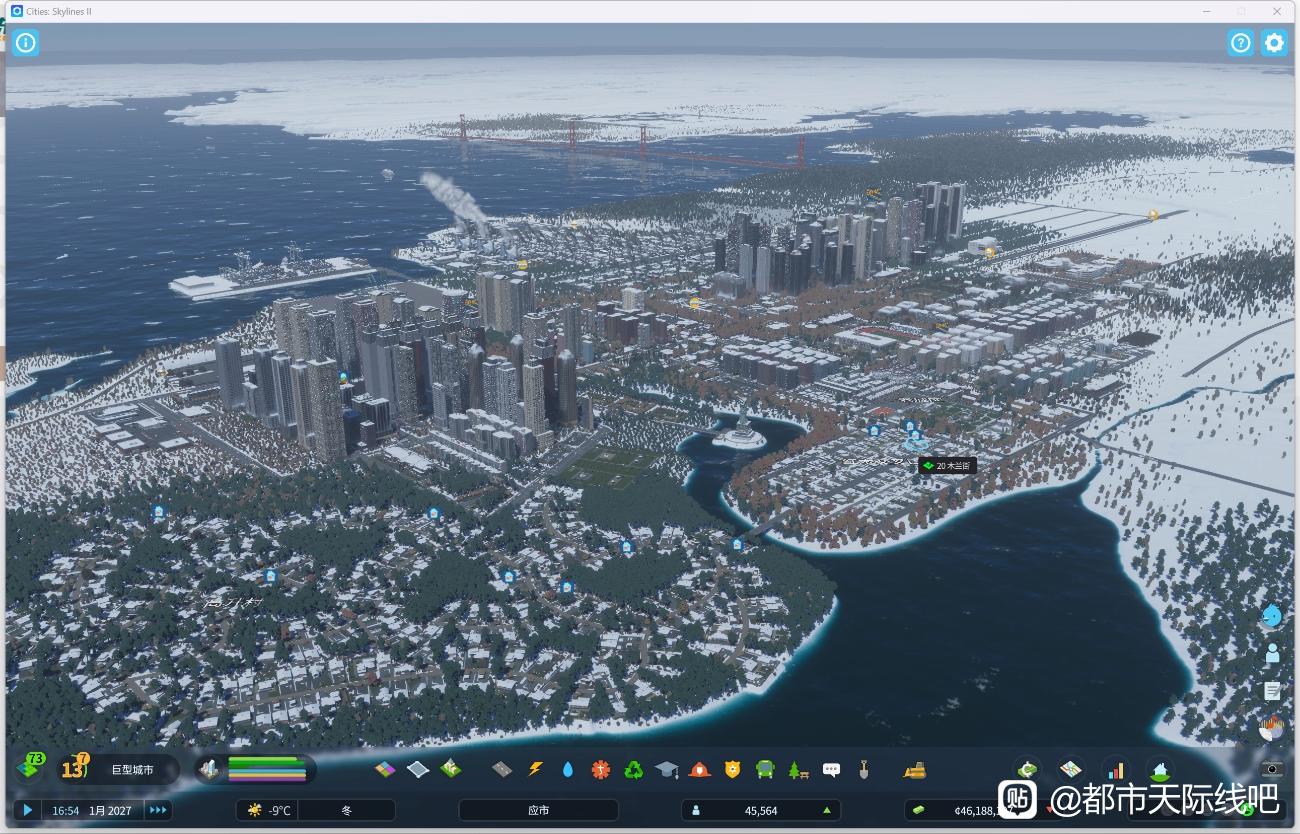
Task: Open the city information panel
Action: coord(26,43)
